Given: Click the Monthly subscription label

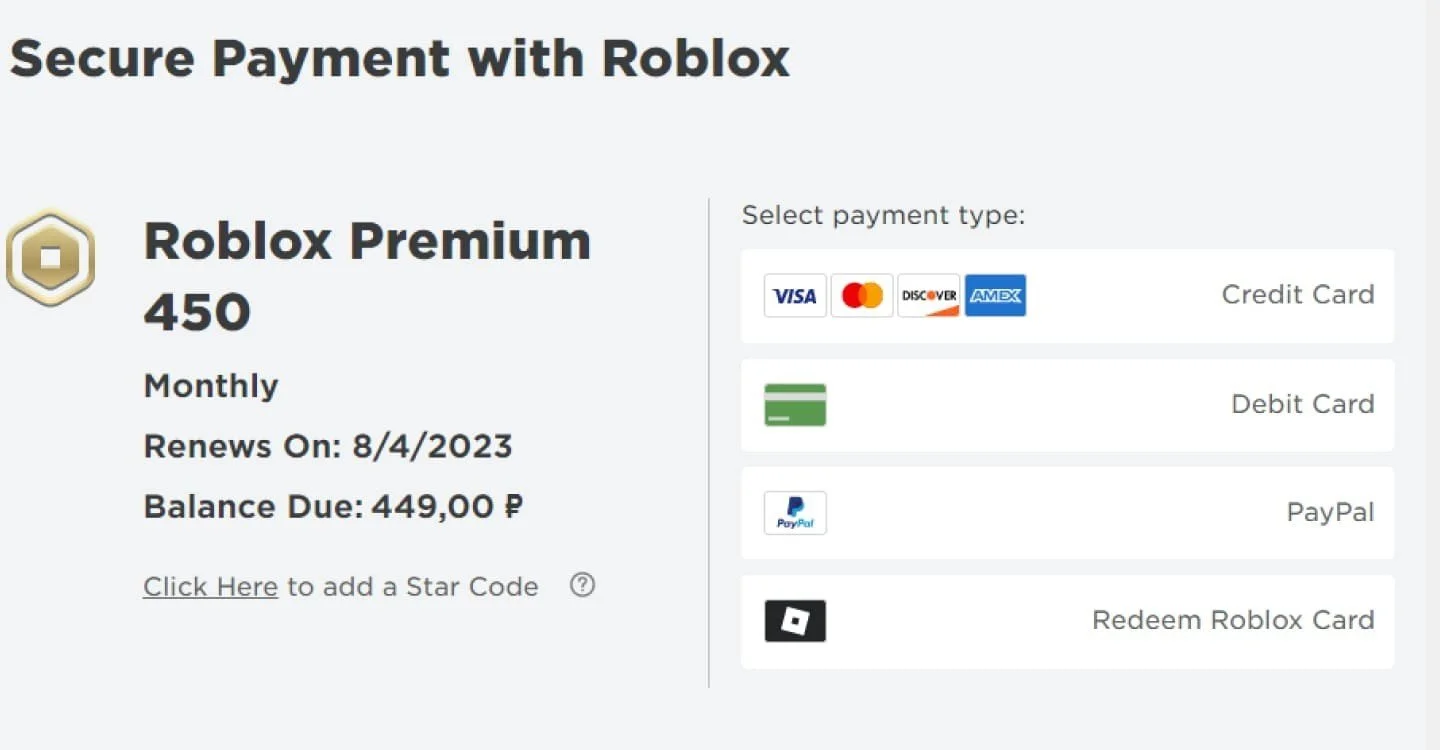Looking at the screenshot, I should pos(211,386).
